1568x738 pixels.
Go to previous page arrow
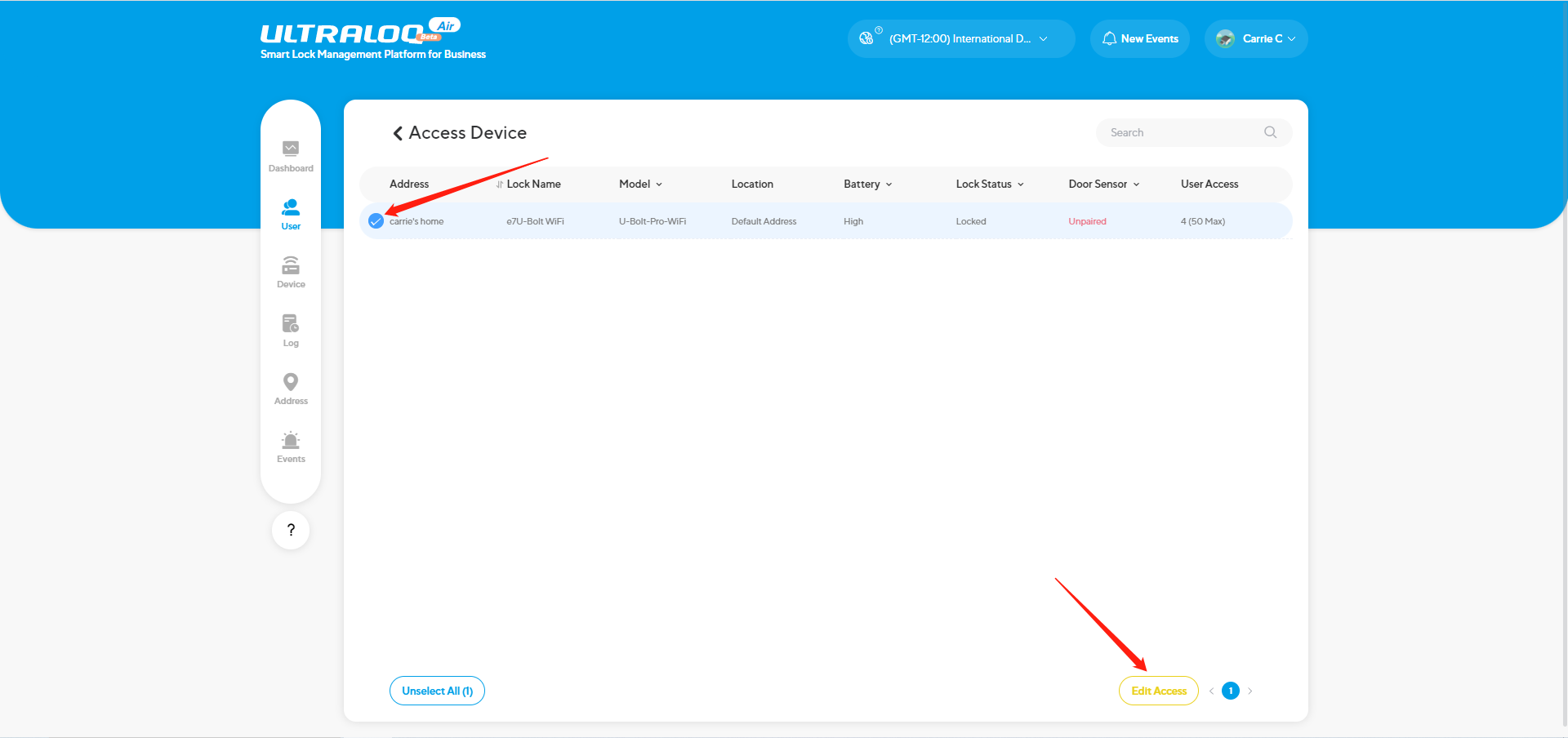point(1211,691)
